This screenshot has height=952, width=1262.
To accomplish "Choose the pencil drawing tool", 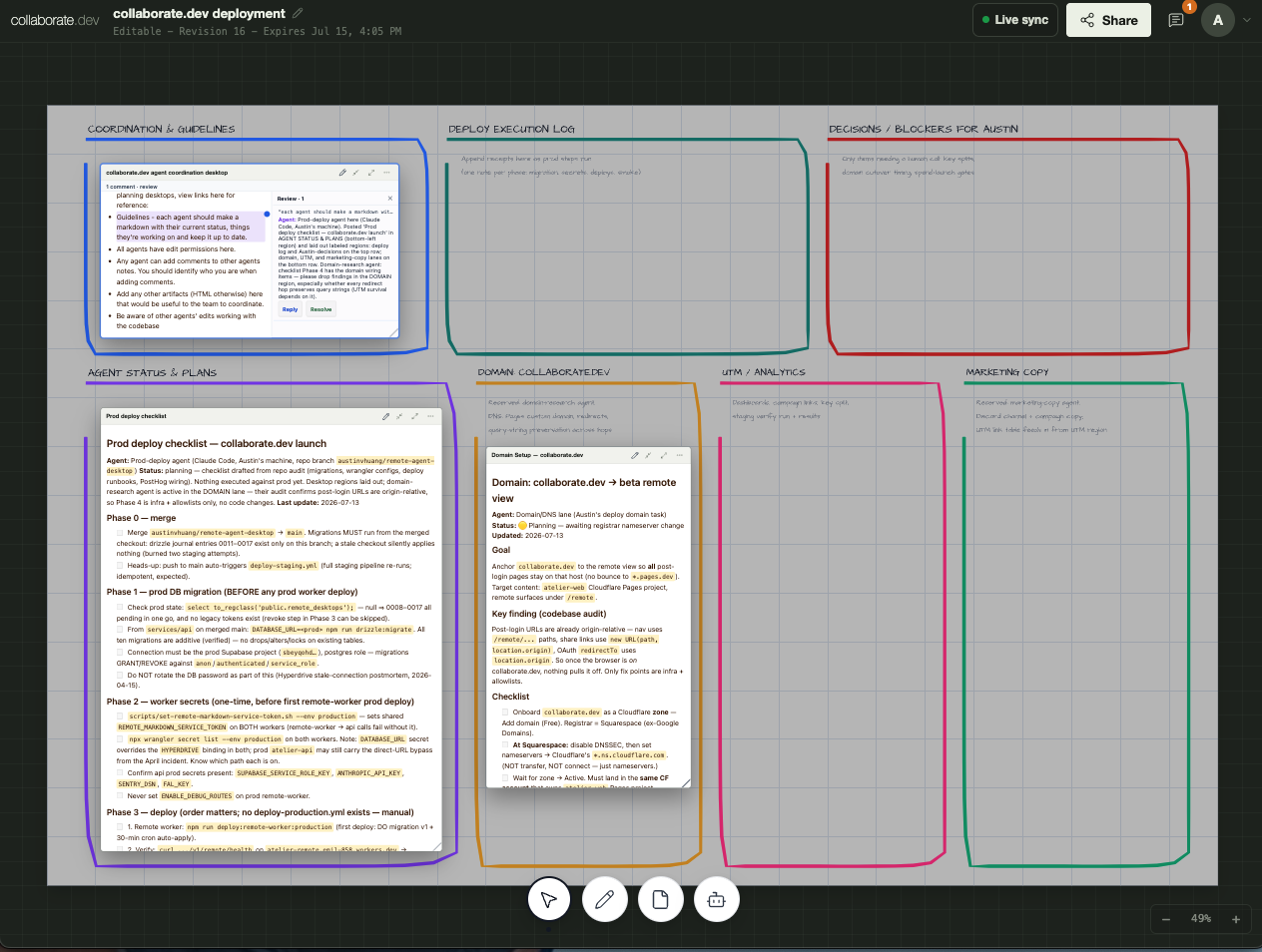I will tap(604, 899).
